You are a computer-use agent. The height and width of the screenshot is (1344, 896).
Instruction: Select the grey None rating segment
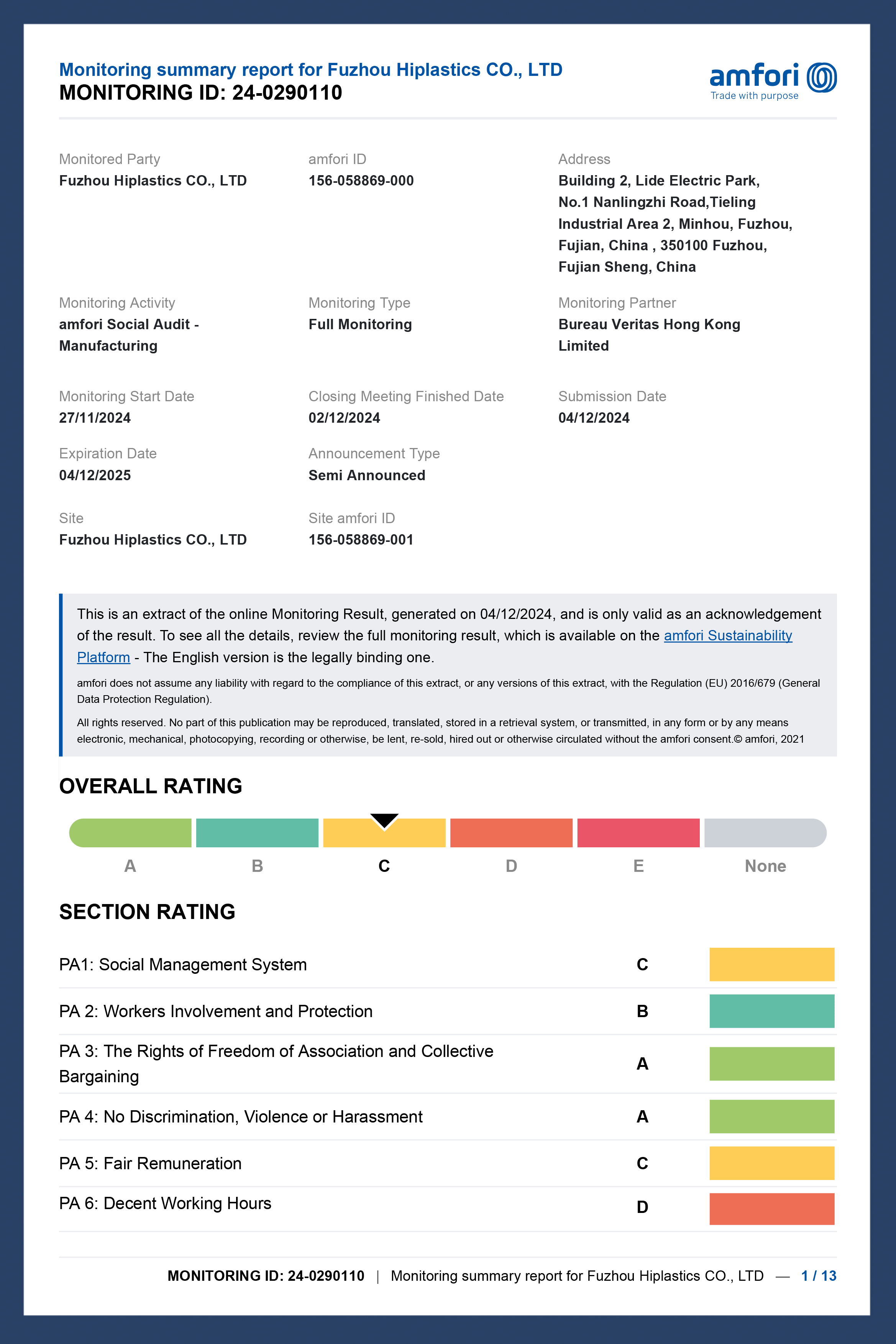766,832
